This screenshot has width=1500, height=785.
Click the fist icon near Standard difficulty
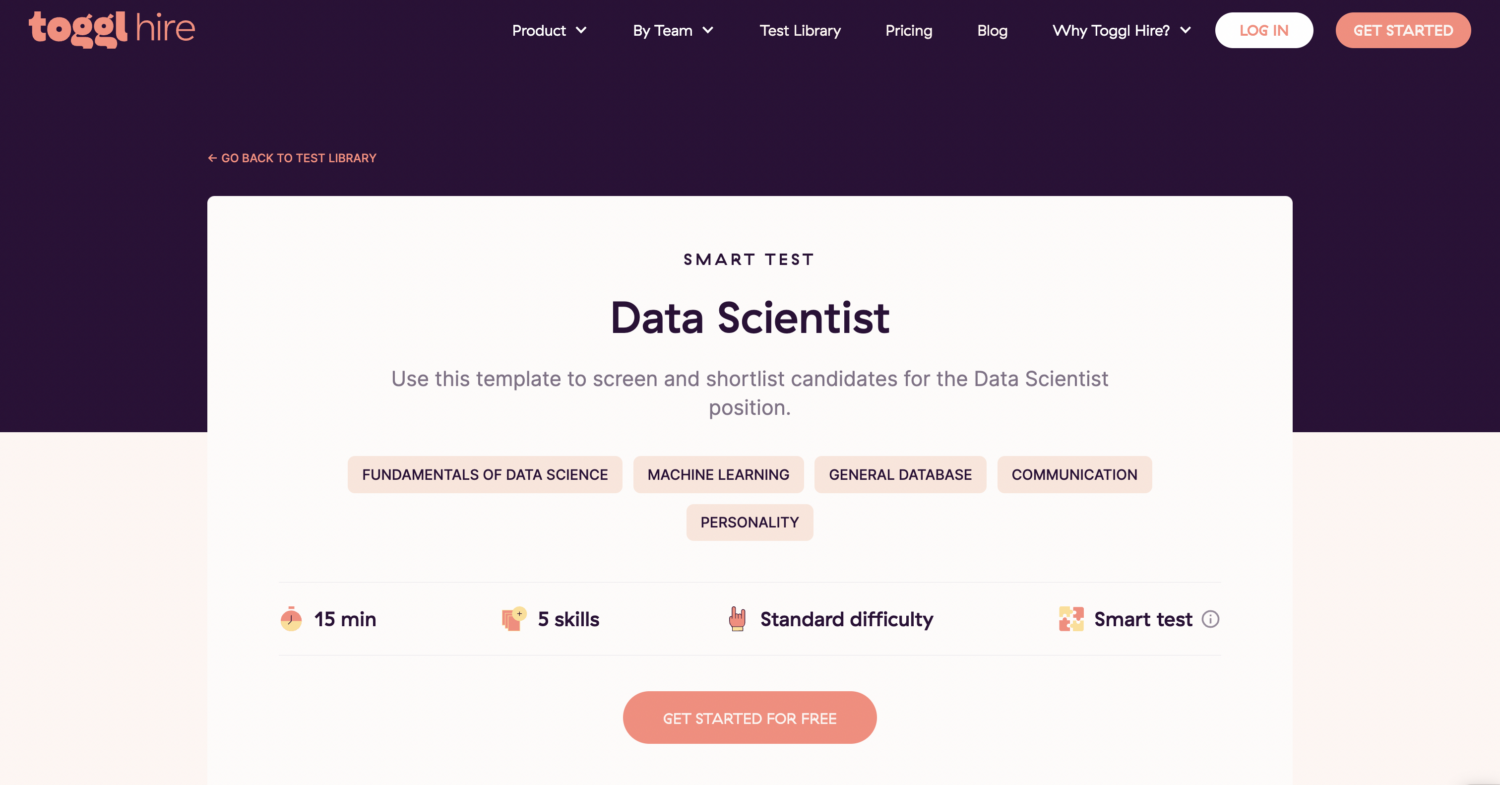(738, 618)
